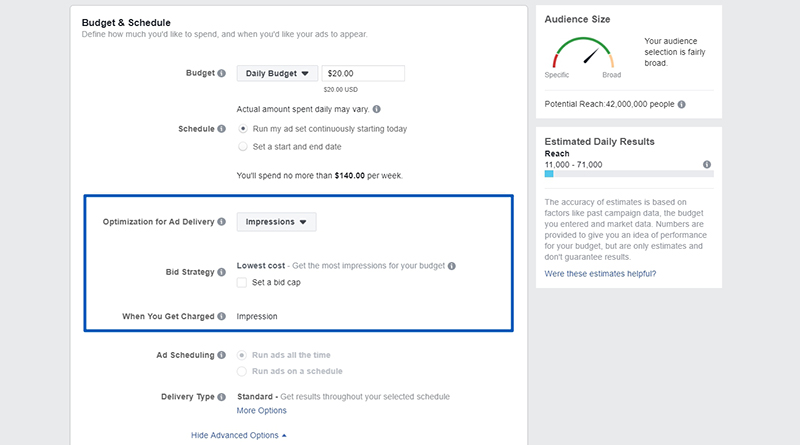
Task: Click the More Options link
Action: click(x=261, y=410)
